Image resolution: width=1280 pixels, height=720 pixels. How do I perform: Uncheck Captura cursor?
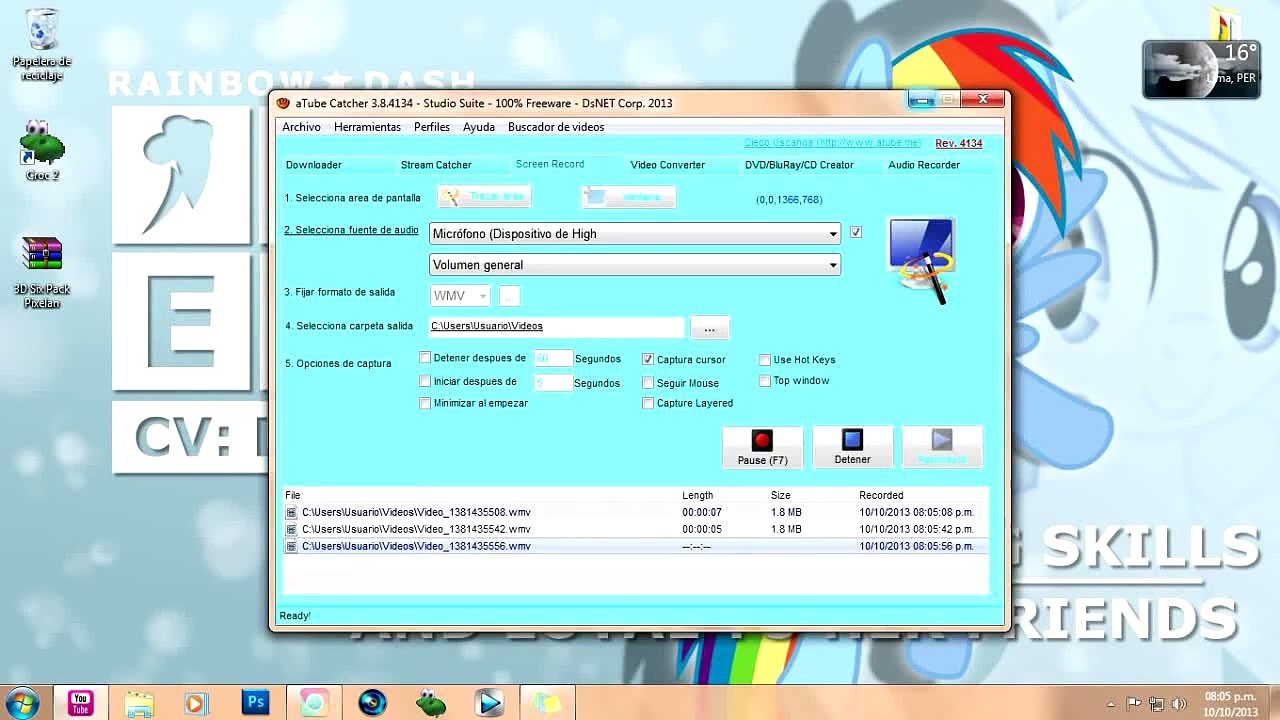pyautogui.click(x=648, y=359)
